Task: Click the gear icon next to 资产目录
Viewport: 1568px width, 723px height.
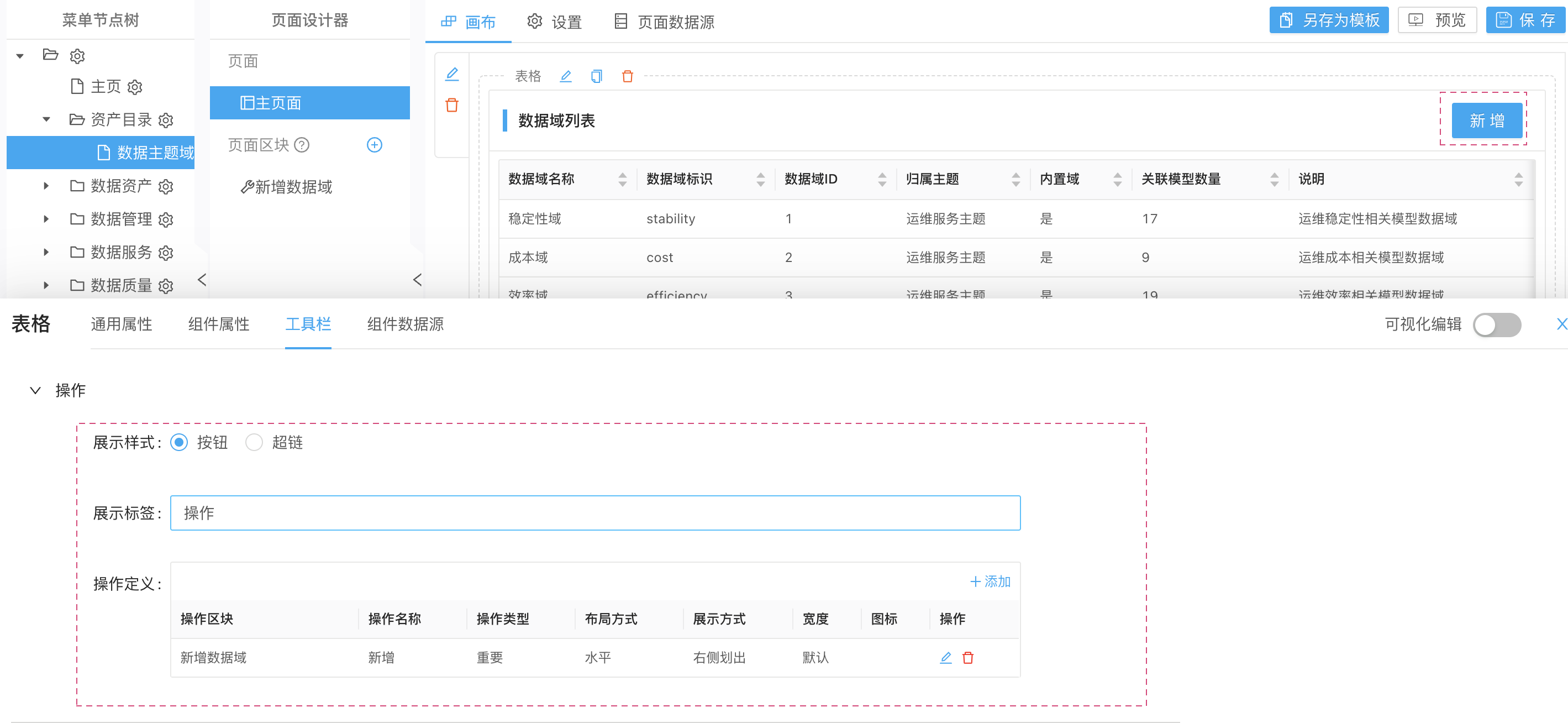Action: [166, 120]
